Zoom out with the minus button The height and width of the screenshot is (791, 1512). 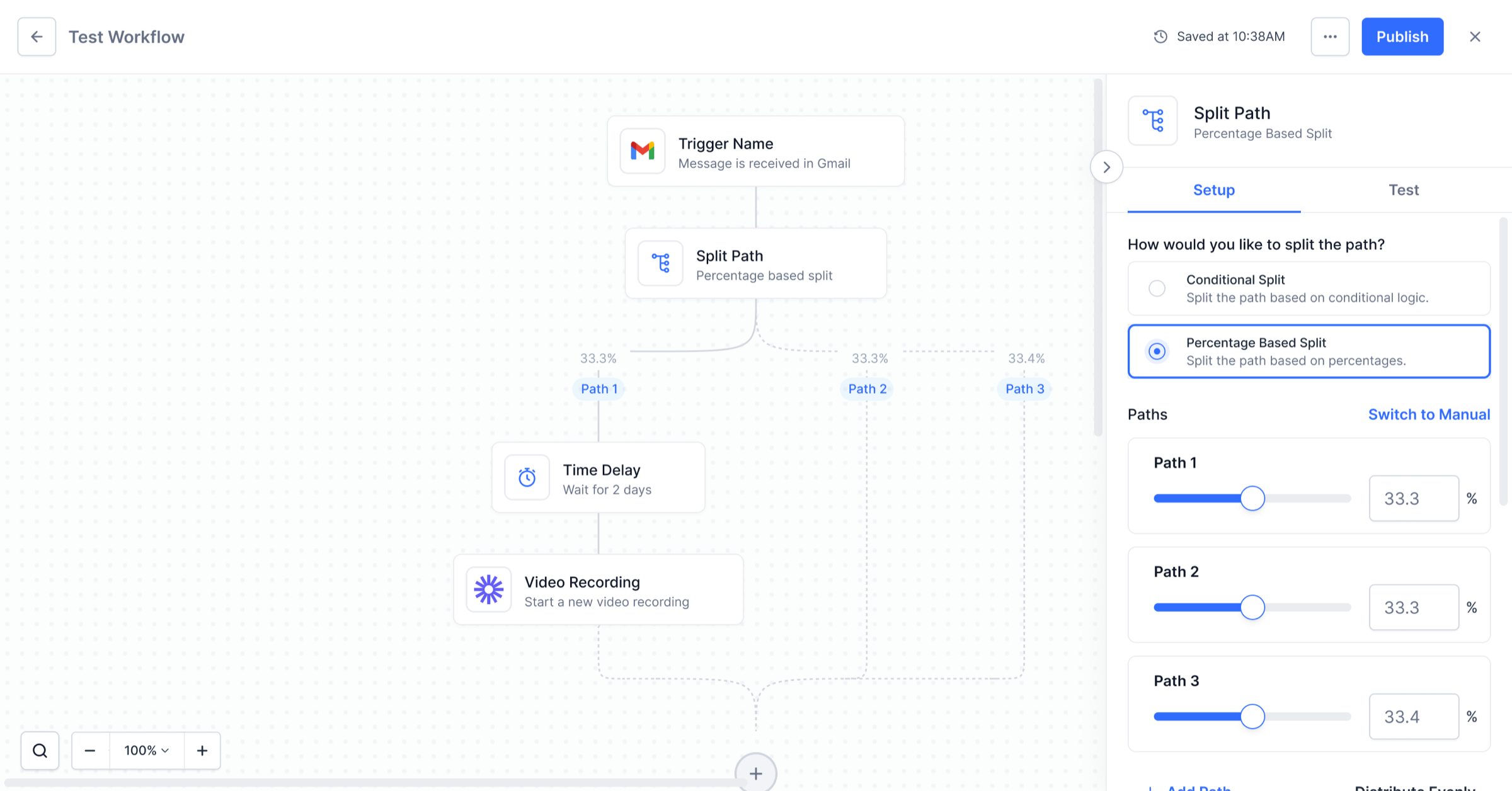[90, 751]
